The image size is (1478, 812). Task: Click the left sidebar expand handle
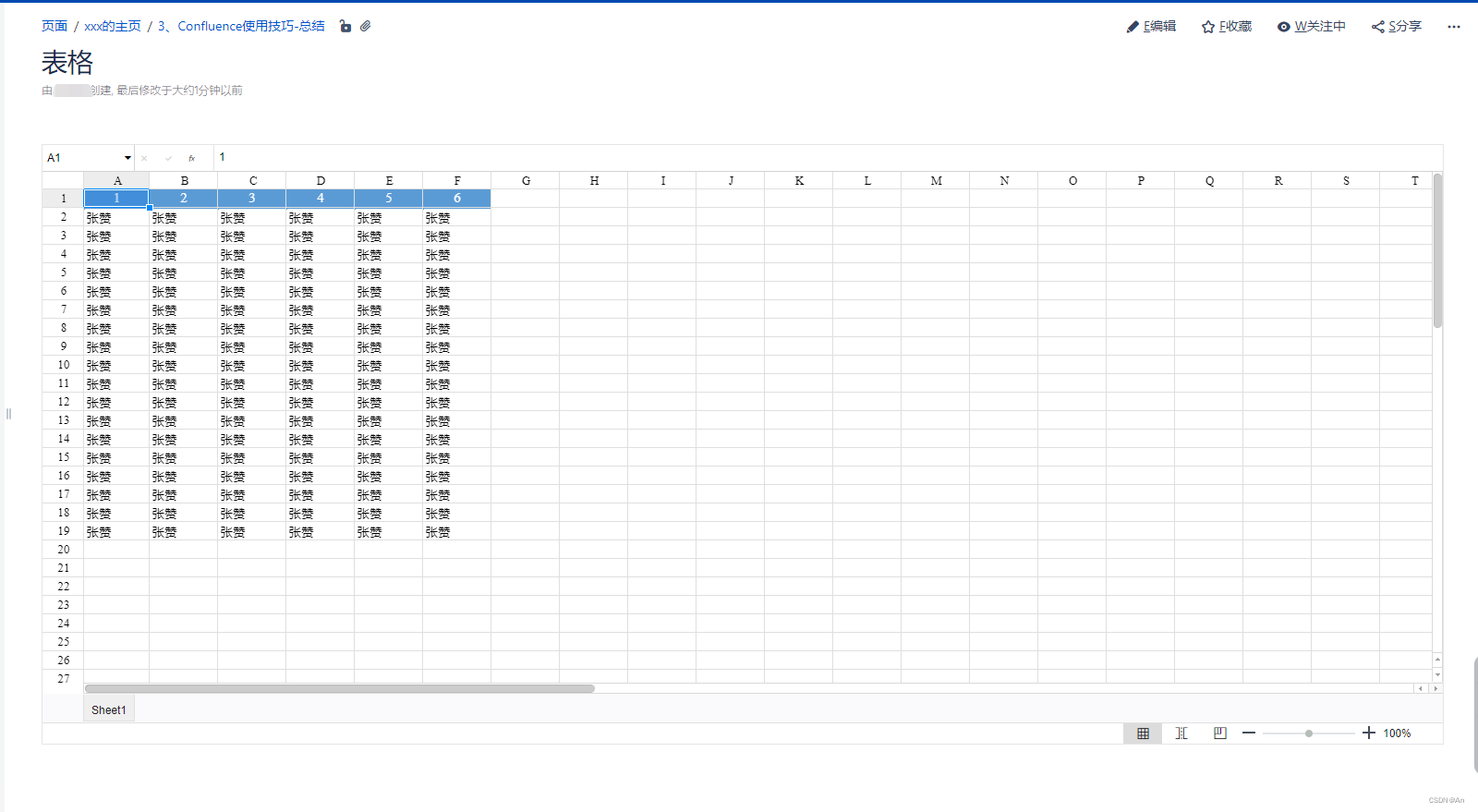tap(8, 414)
